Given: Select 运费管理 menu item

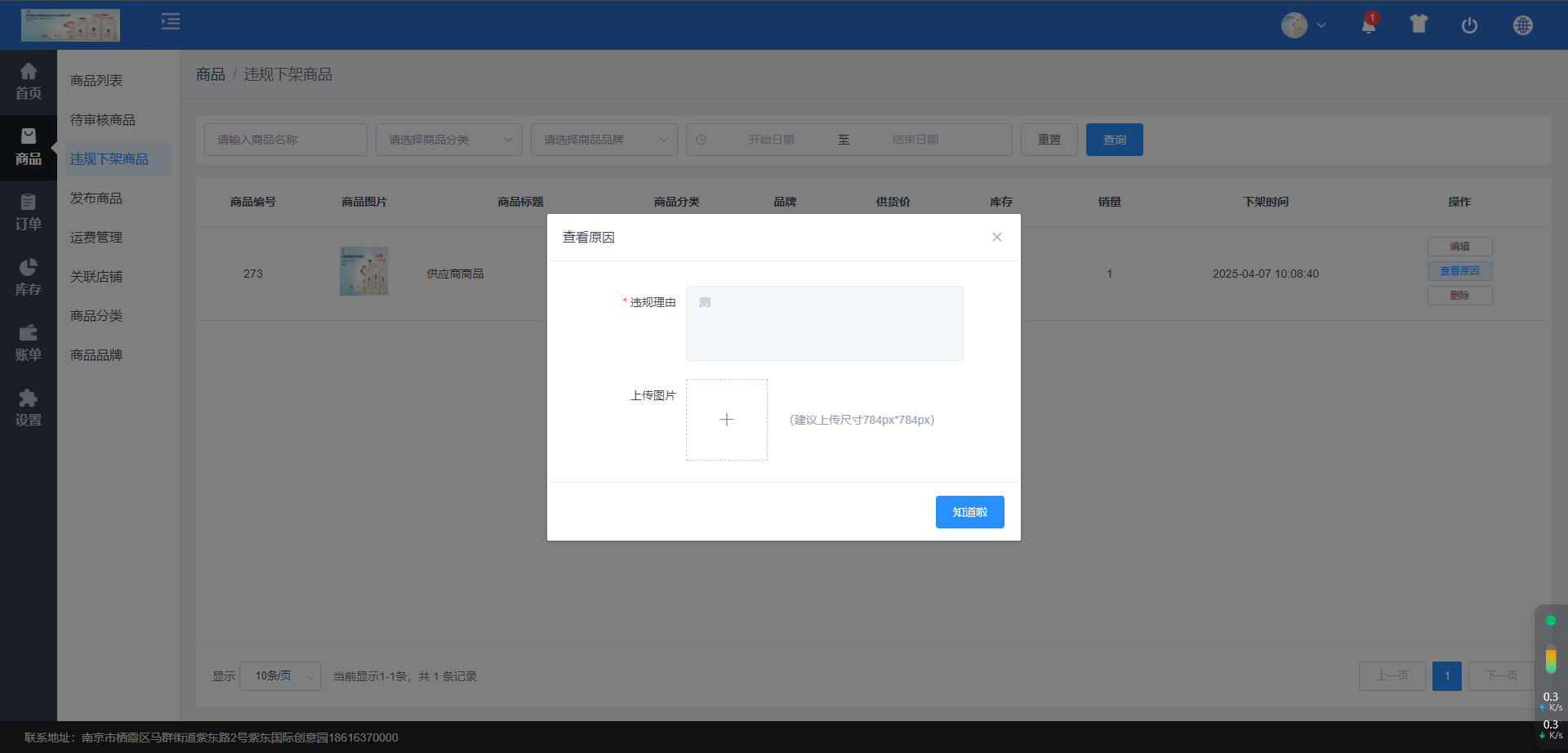Looking at the screenshot, I should (x=96, y=238).
